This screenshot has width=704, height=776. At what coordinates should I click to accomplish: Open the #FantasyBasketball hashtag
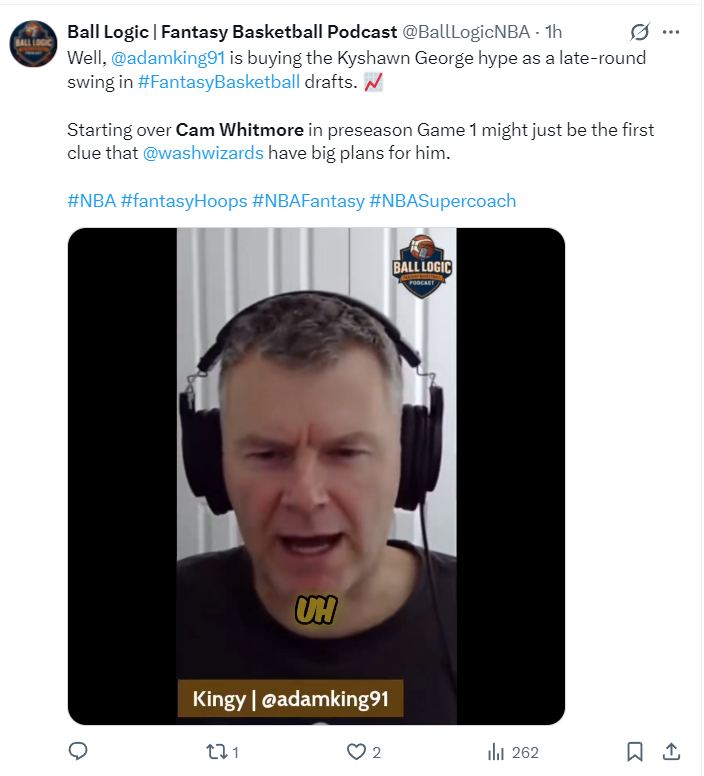coord(219,82)
